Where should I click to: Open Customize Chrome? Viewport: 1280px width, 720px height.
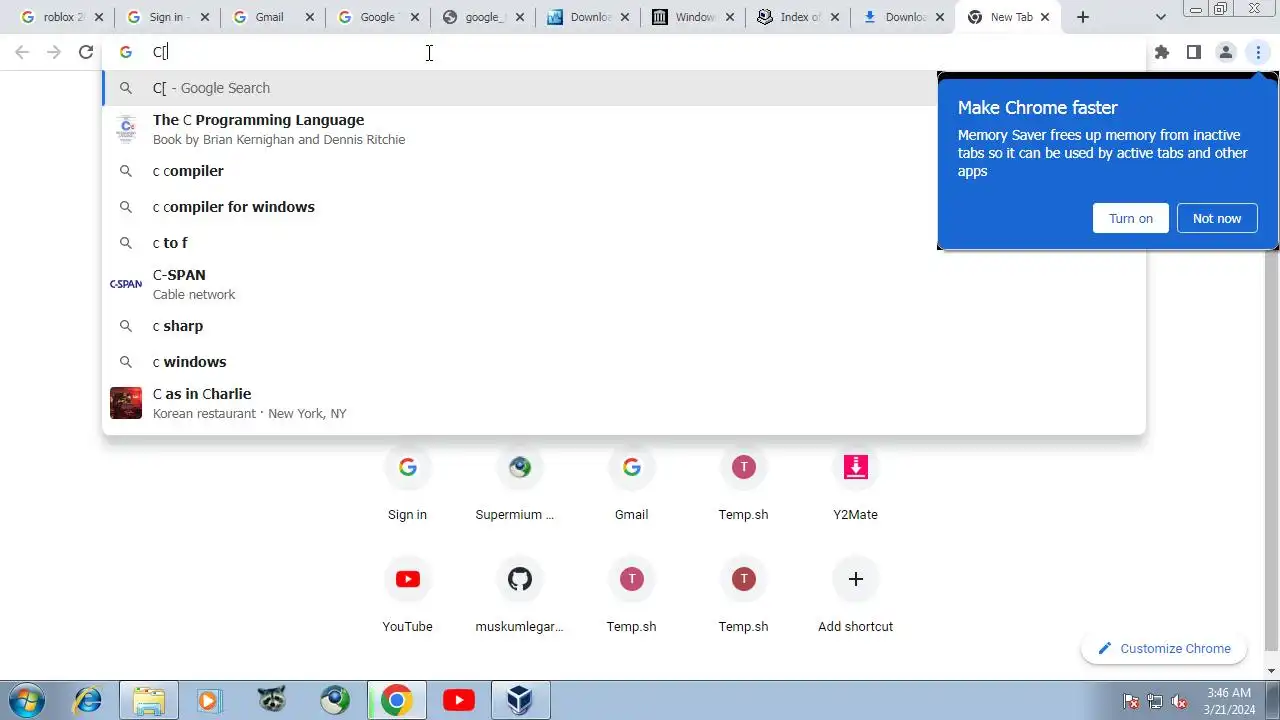tap(1164, 648)
